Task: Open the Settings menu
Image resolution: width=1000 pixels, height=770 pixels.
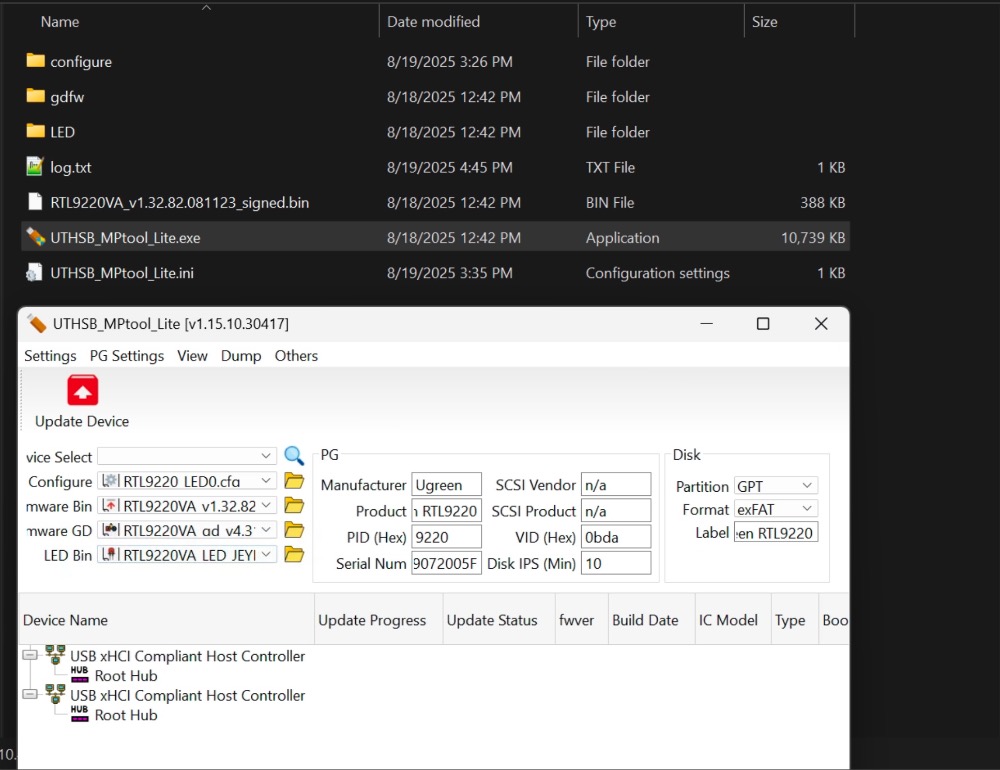Action: [50, 355]
